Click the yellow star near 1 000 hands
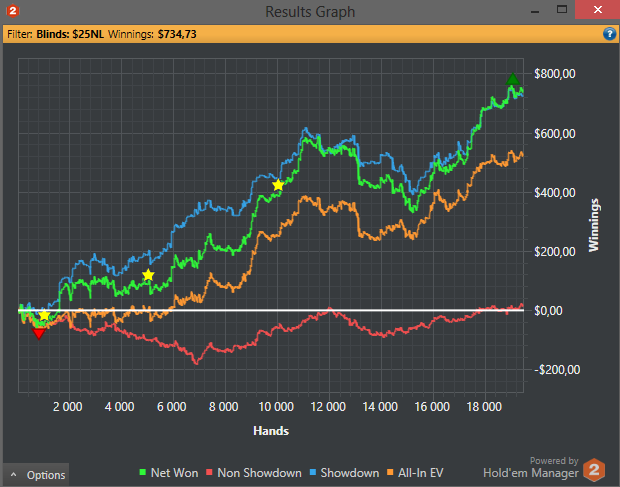 tap(44, 315)
